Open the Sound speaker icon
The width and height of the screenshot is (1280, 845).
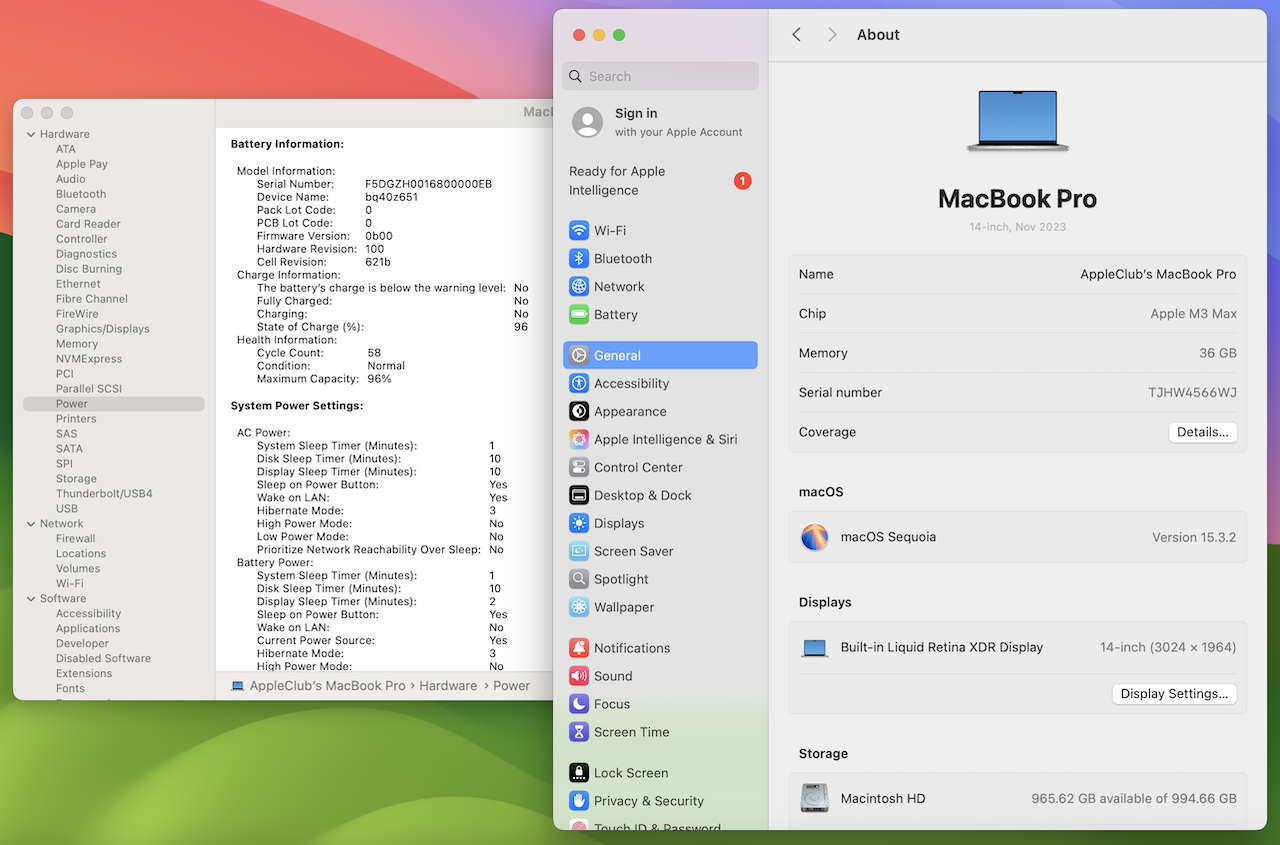[579, 676]
